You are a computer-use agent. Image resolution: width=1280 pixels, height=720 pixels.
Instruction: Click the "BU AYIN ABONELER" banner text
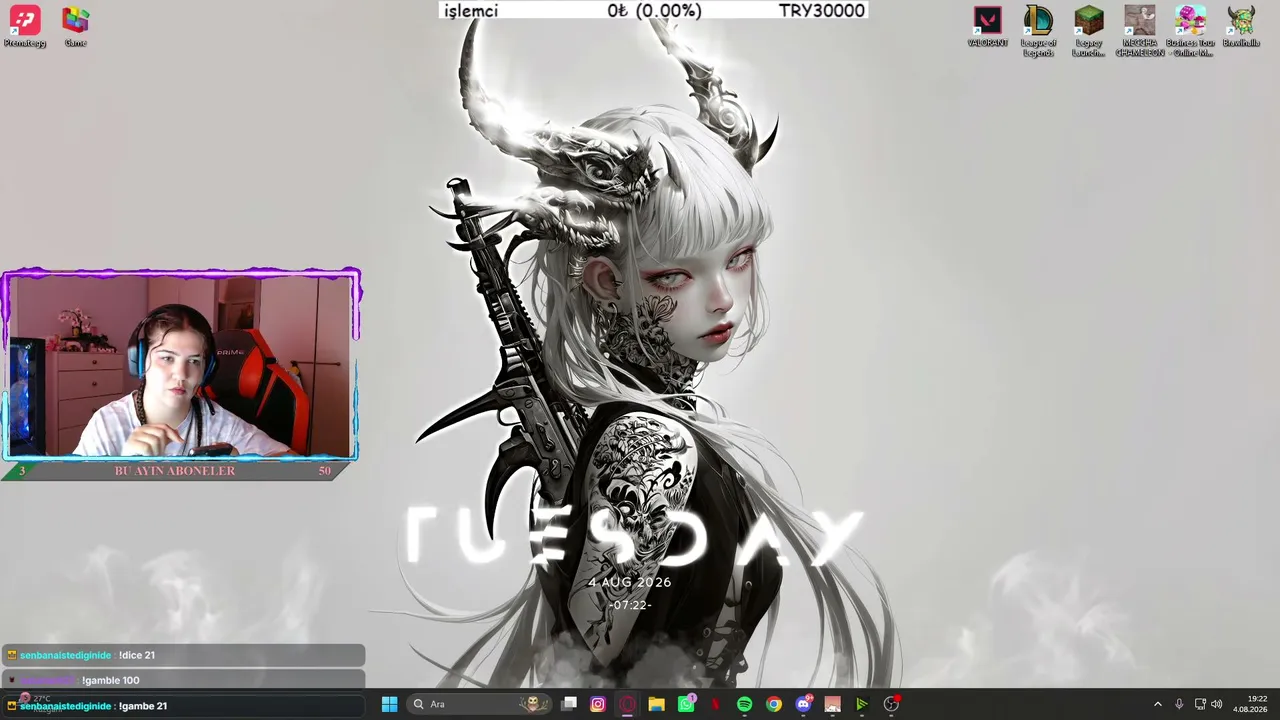click(175, 471)
